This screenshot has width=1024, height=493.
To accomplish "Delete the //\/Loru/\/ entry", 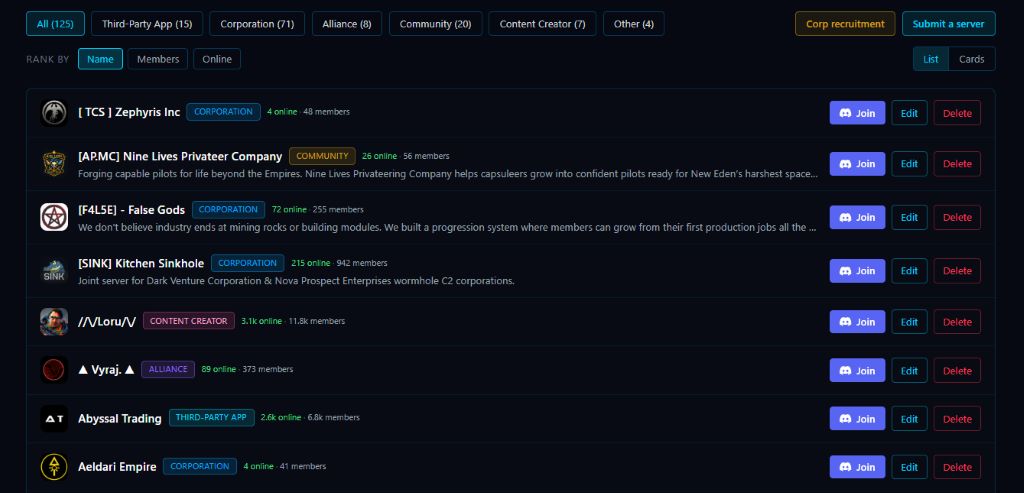I will [957, 322].
